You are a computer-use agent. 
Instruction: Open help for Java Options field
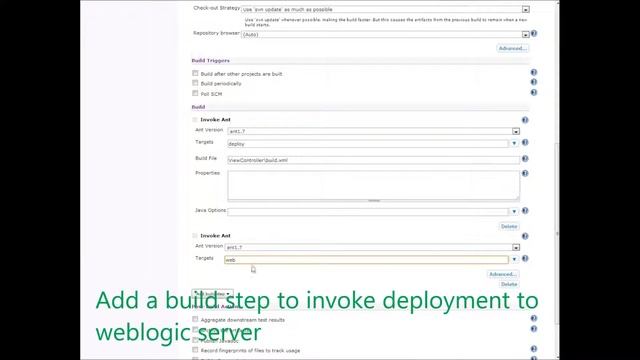(x=525, y=211)
